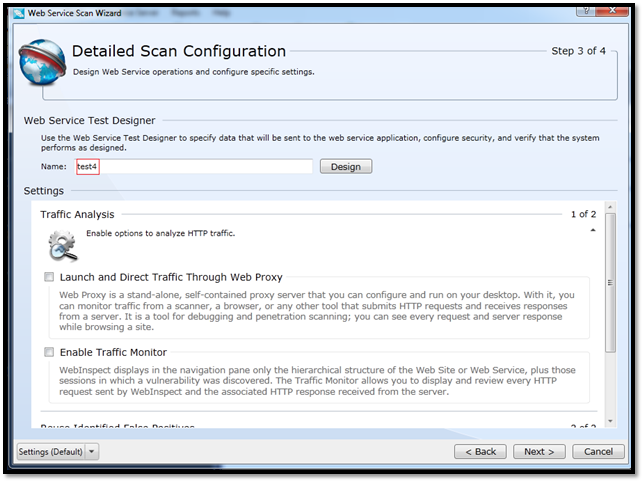Click the WebInspect globe logo icon
This screenshot has width=644, height=483.
[x=40, y=62]
